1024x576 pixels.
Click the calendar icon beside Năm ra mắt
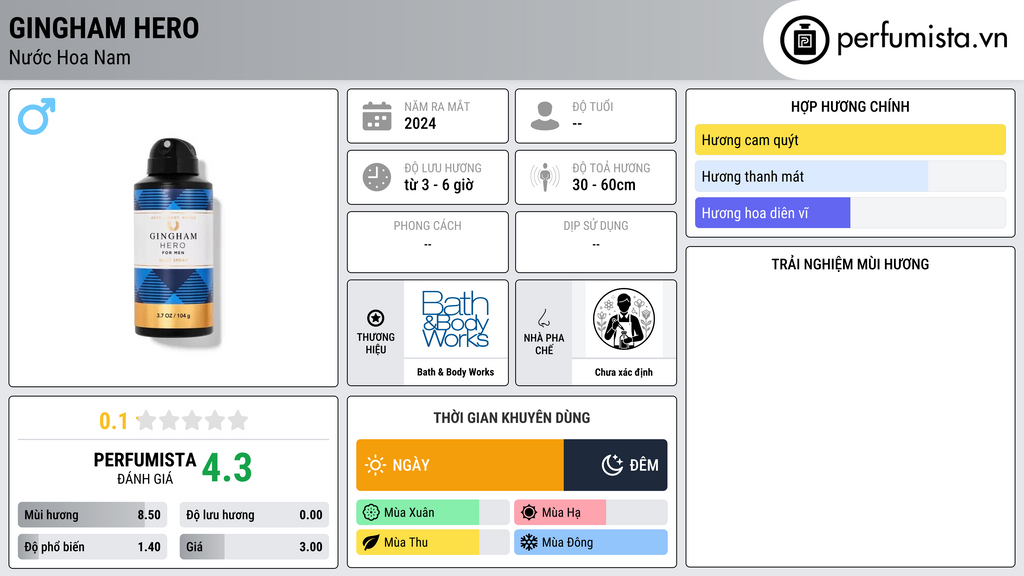click(377, 116)
